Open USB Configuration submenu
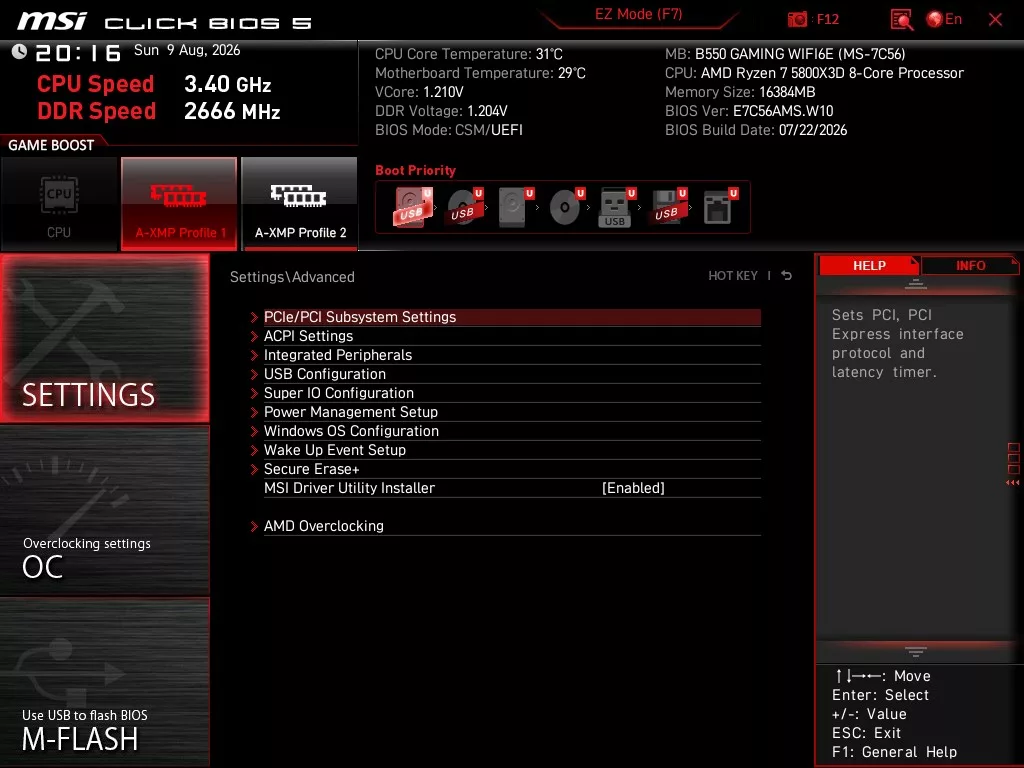Viewport: 1024px width, 768px height. 512,374
